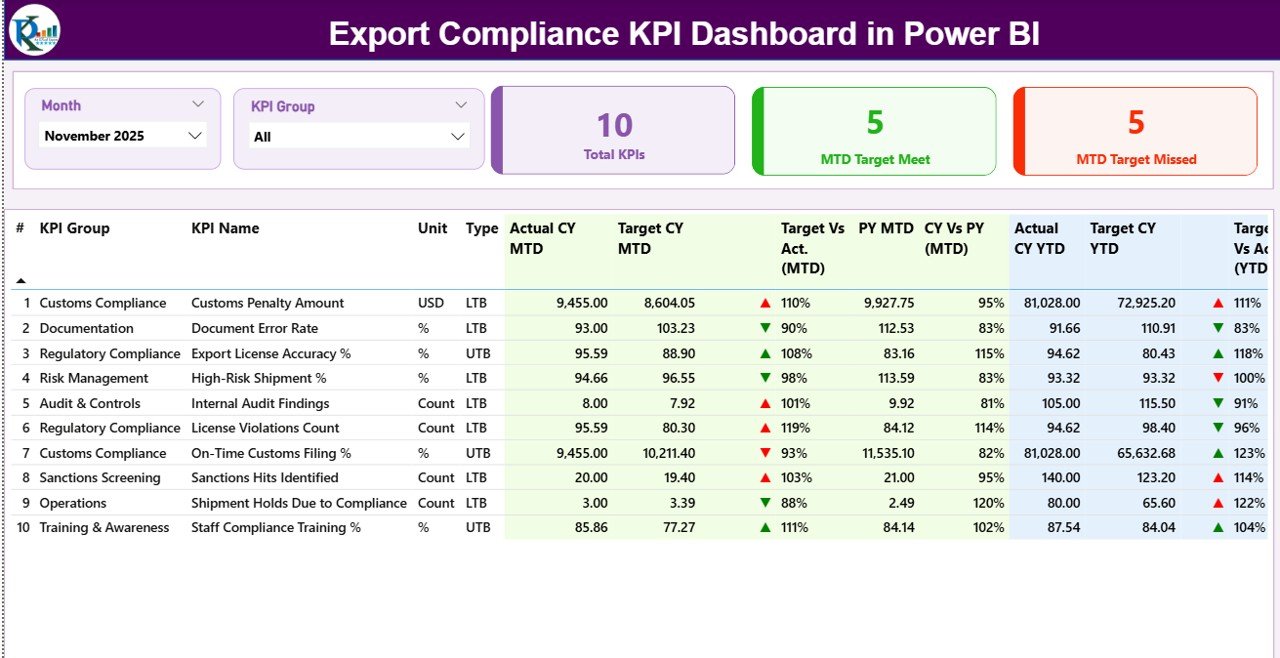Viewport: 1280px width, 658px height.
Task: Click the red up triangle beside License Violations Count
Action: [x=765, y=427]
